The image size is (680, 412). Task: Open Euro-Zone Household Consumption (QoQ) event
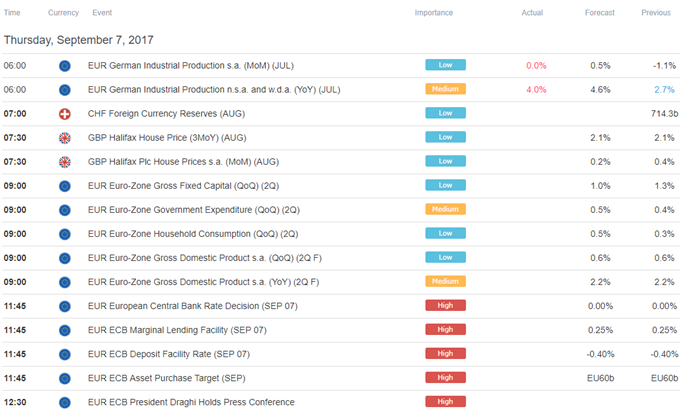193,234
